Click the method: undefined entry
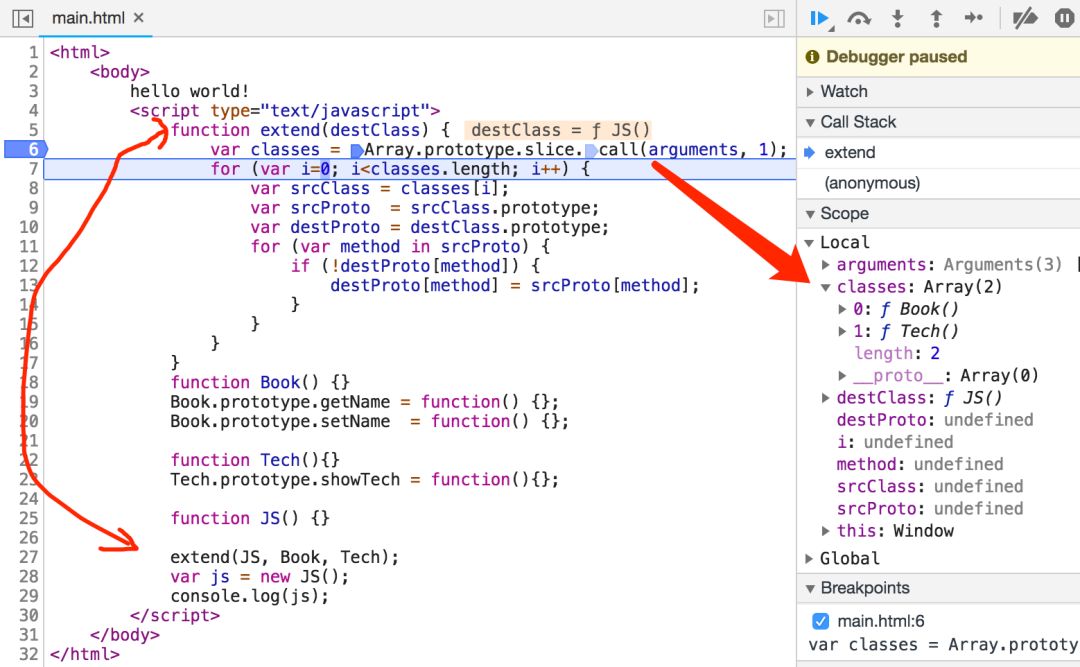The width and height of the screenshot is (1080, 667). point(920,464)
